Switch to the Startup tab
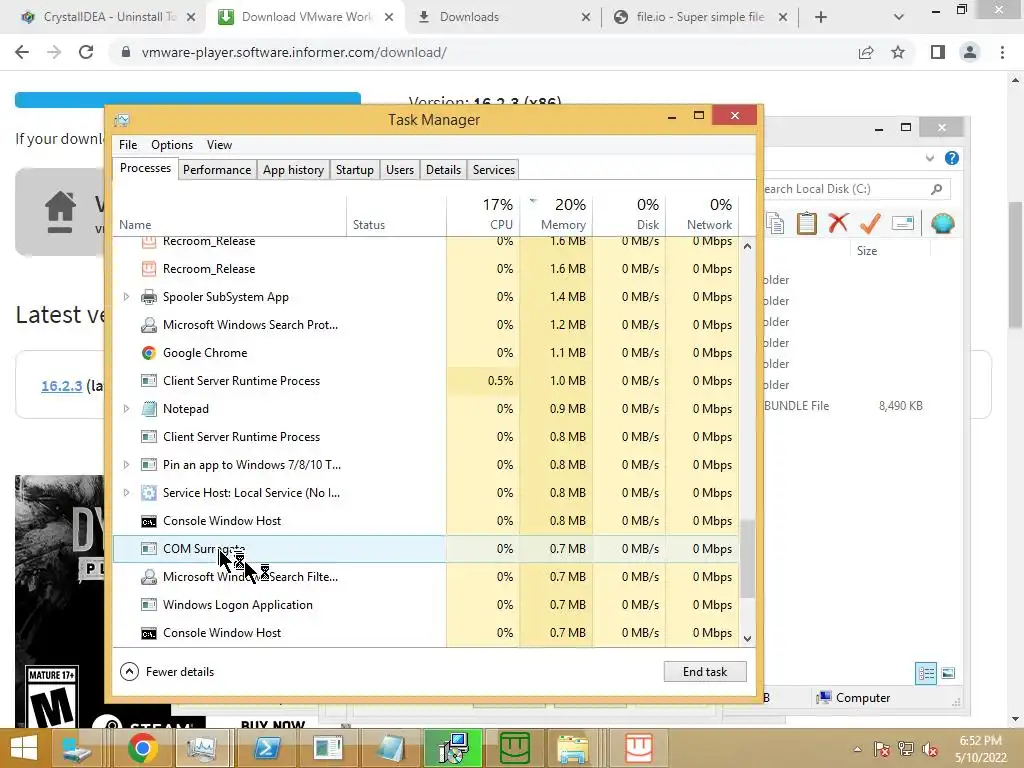 point(355,170)
